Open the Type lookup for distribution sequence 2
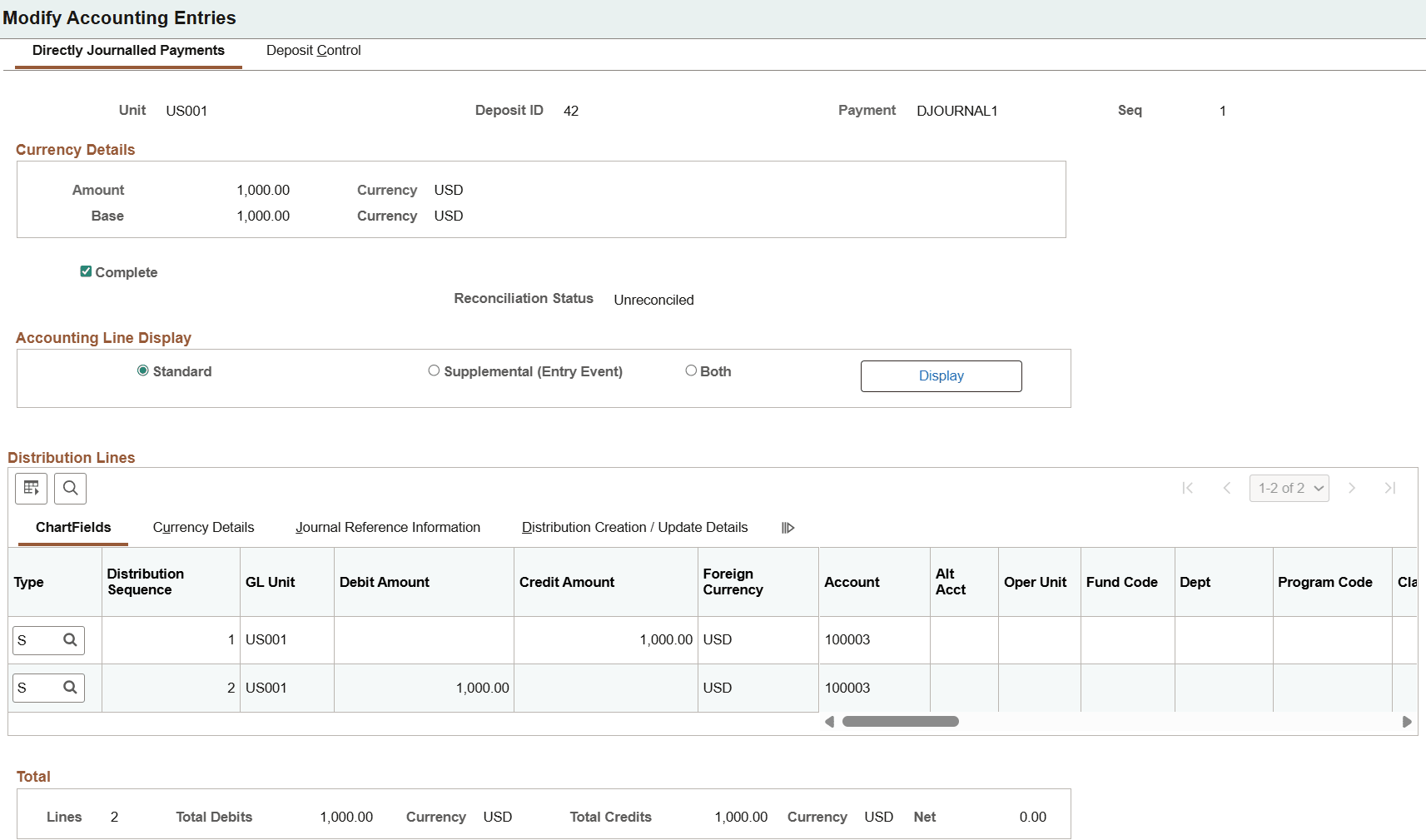 tap(71, 688)
